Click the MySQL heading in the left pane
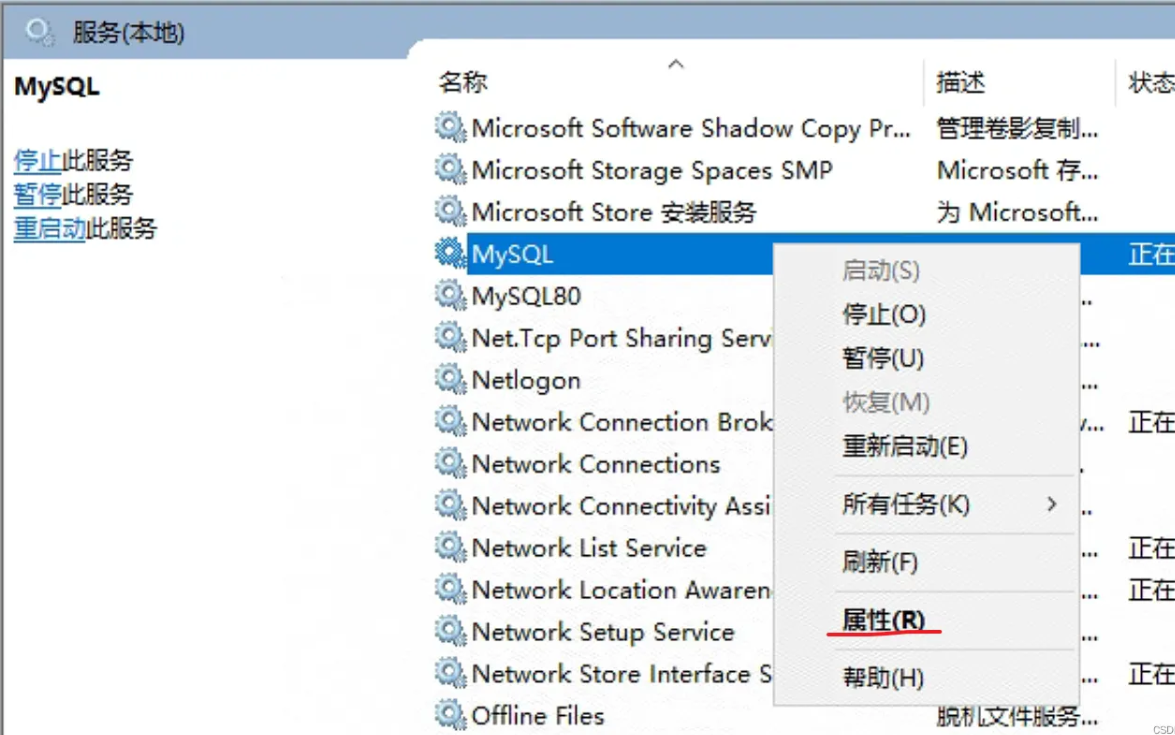 pos(57,86)
